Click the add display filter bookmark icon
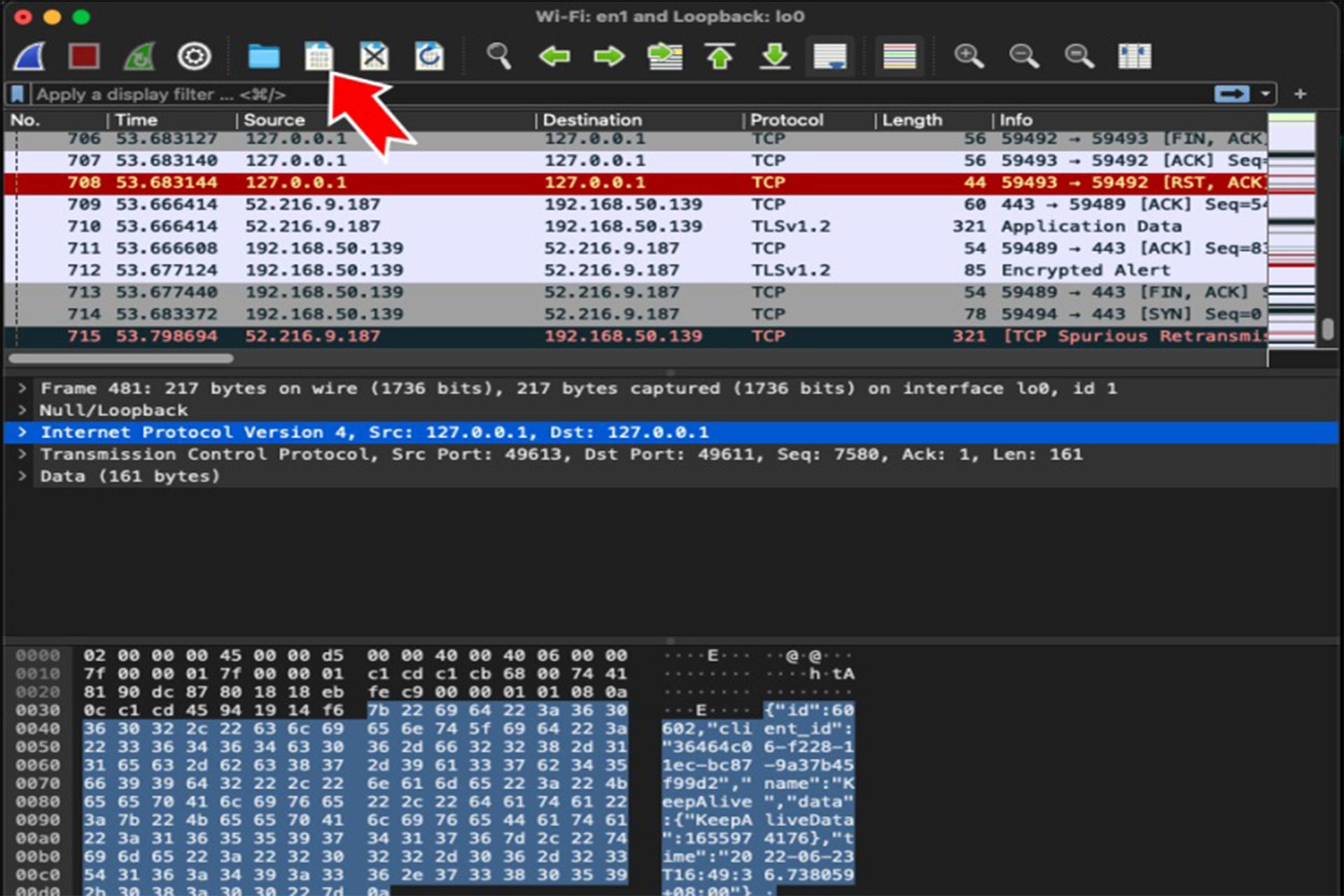Viewport: 1344px width, 896px height. 17,94
